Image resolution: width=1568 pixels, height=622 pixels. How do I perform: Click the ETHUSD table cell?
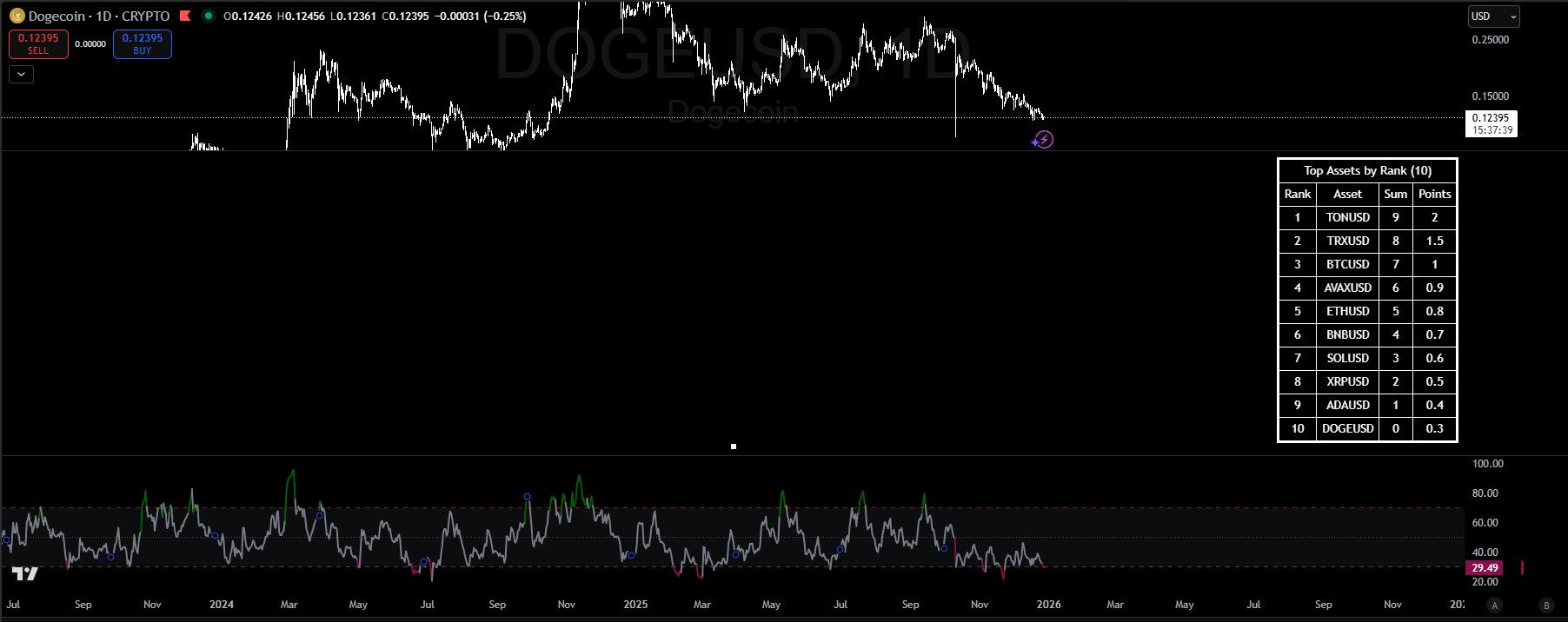coord(1347,311)
